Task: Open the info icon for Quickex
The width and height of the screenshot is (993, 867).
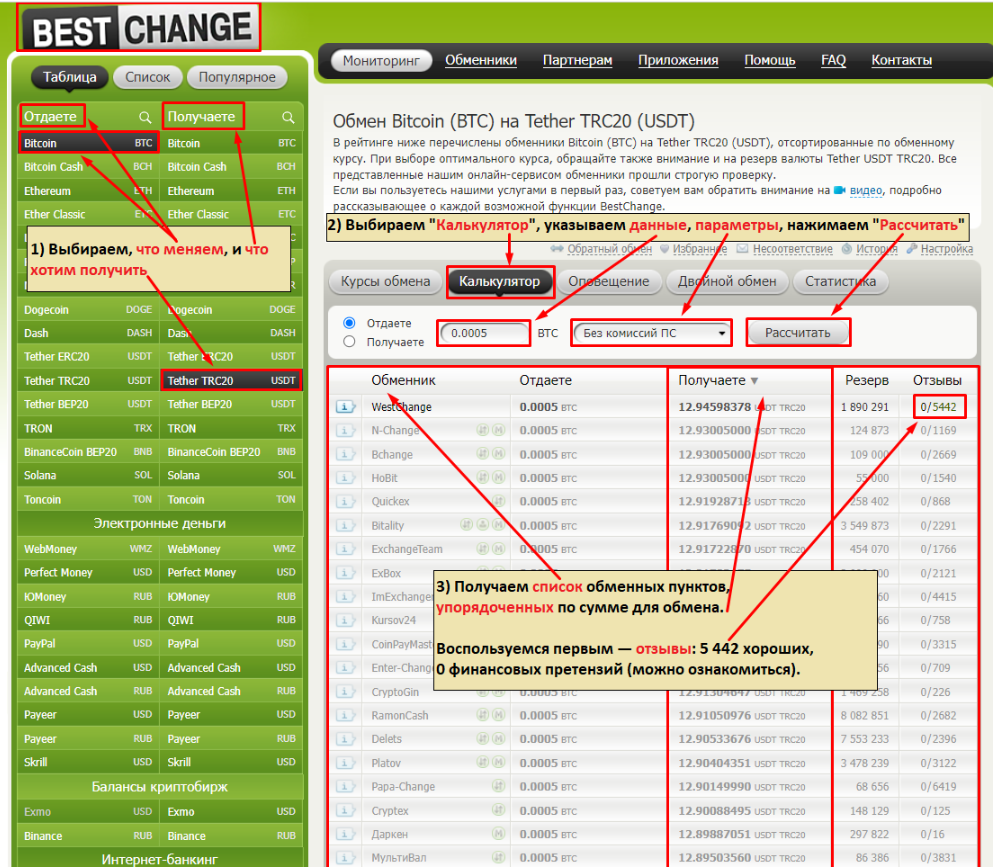Action: [x=345, y=502]
